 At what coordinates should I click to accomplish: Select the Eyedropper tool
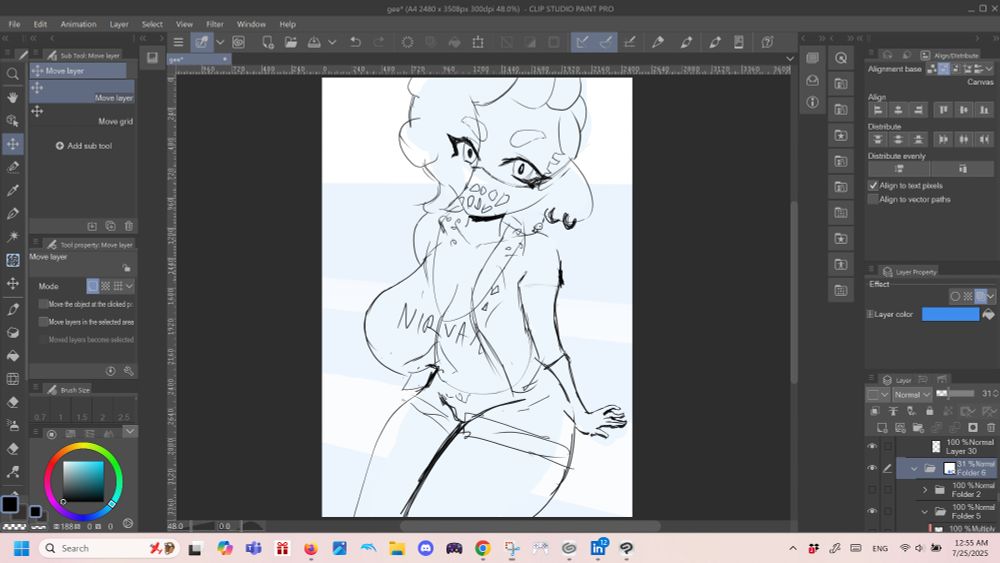[x=12, y=190]
